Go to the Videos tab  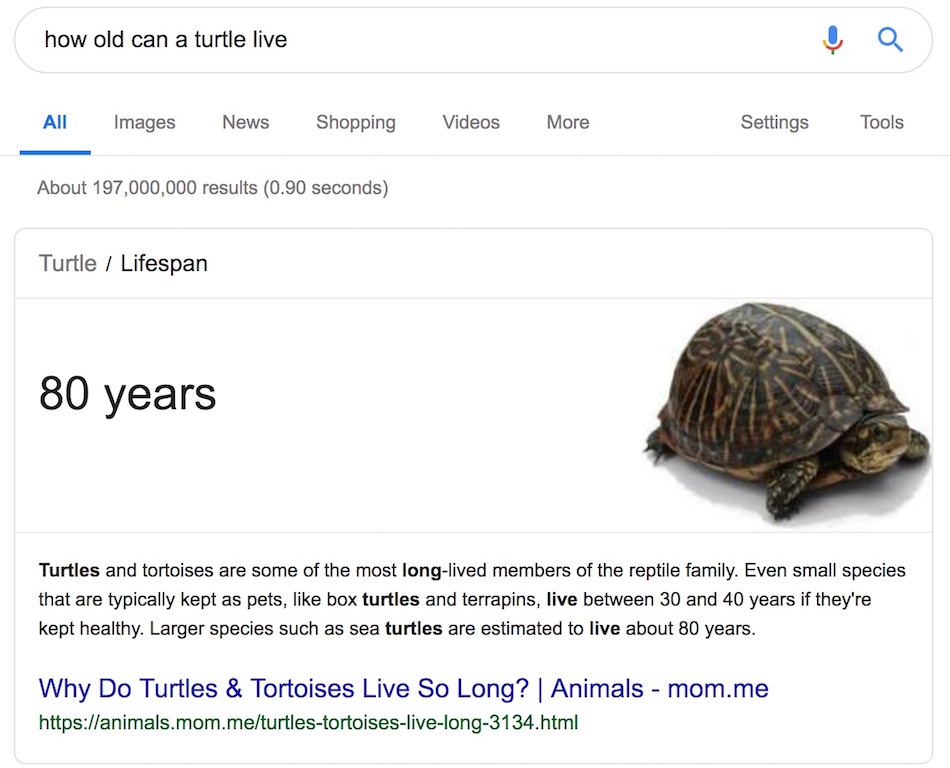(x=471, y=122)
